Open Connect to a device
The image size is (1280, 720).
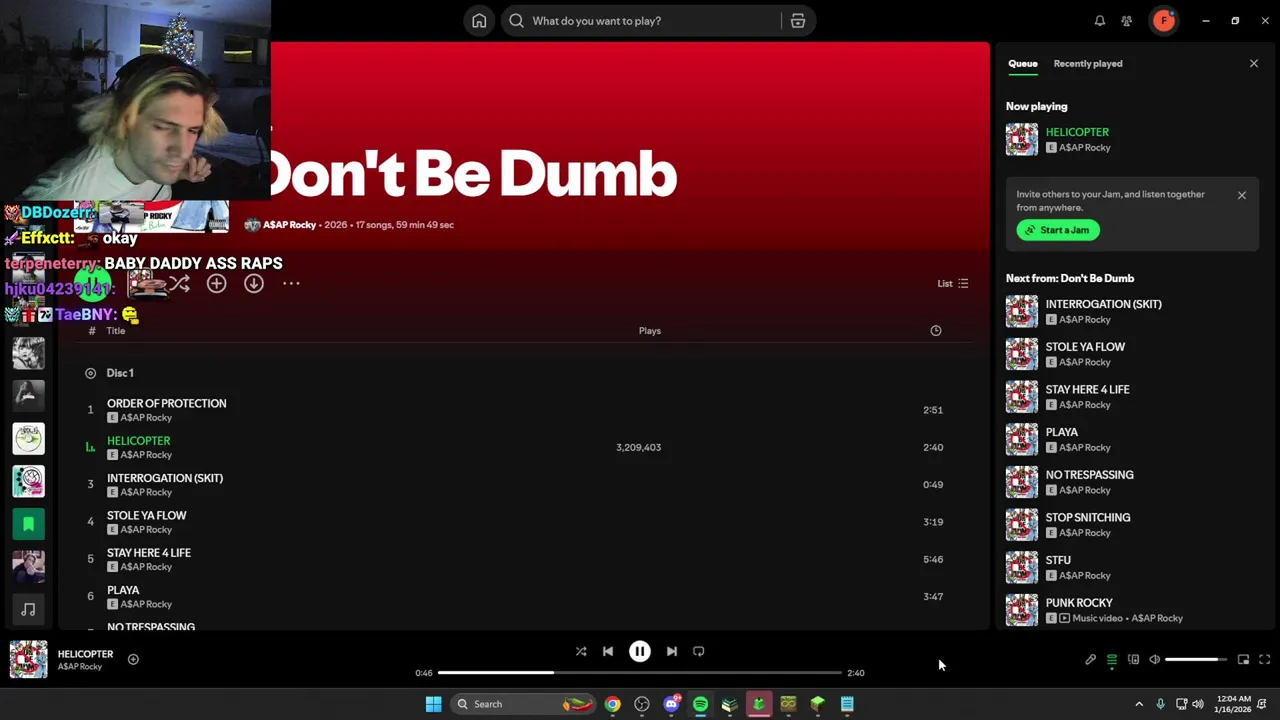[x=1133, y=660]
